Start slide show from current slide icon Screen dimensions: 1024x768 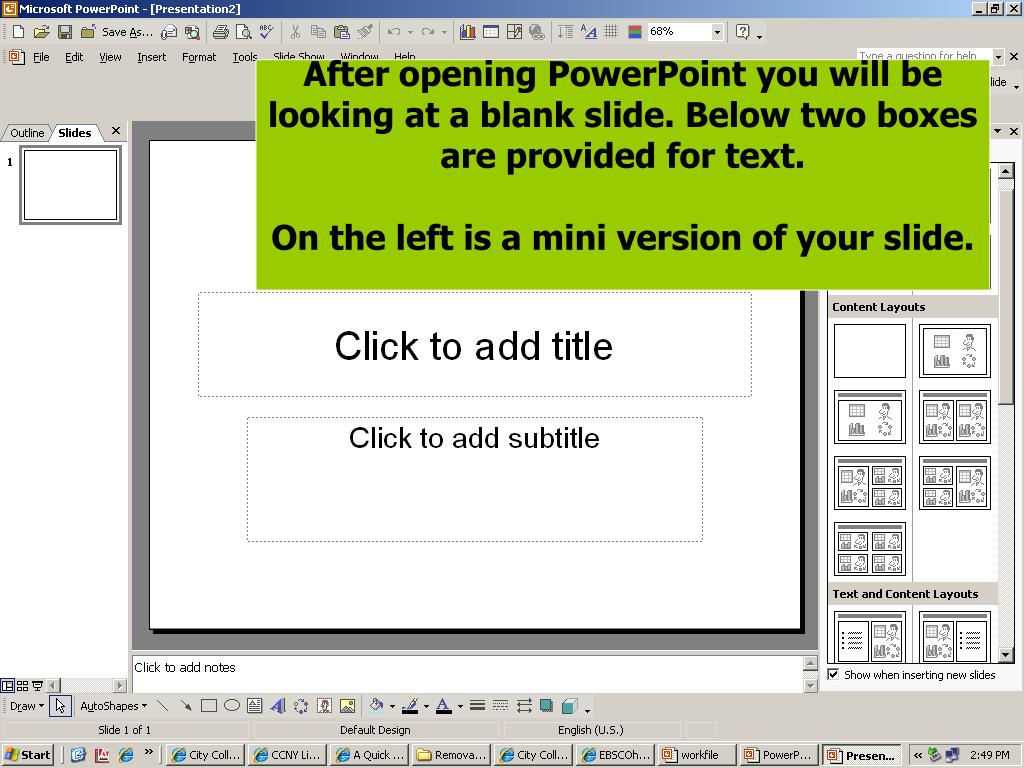point(37,686)
